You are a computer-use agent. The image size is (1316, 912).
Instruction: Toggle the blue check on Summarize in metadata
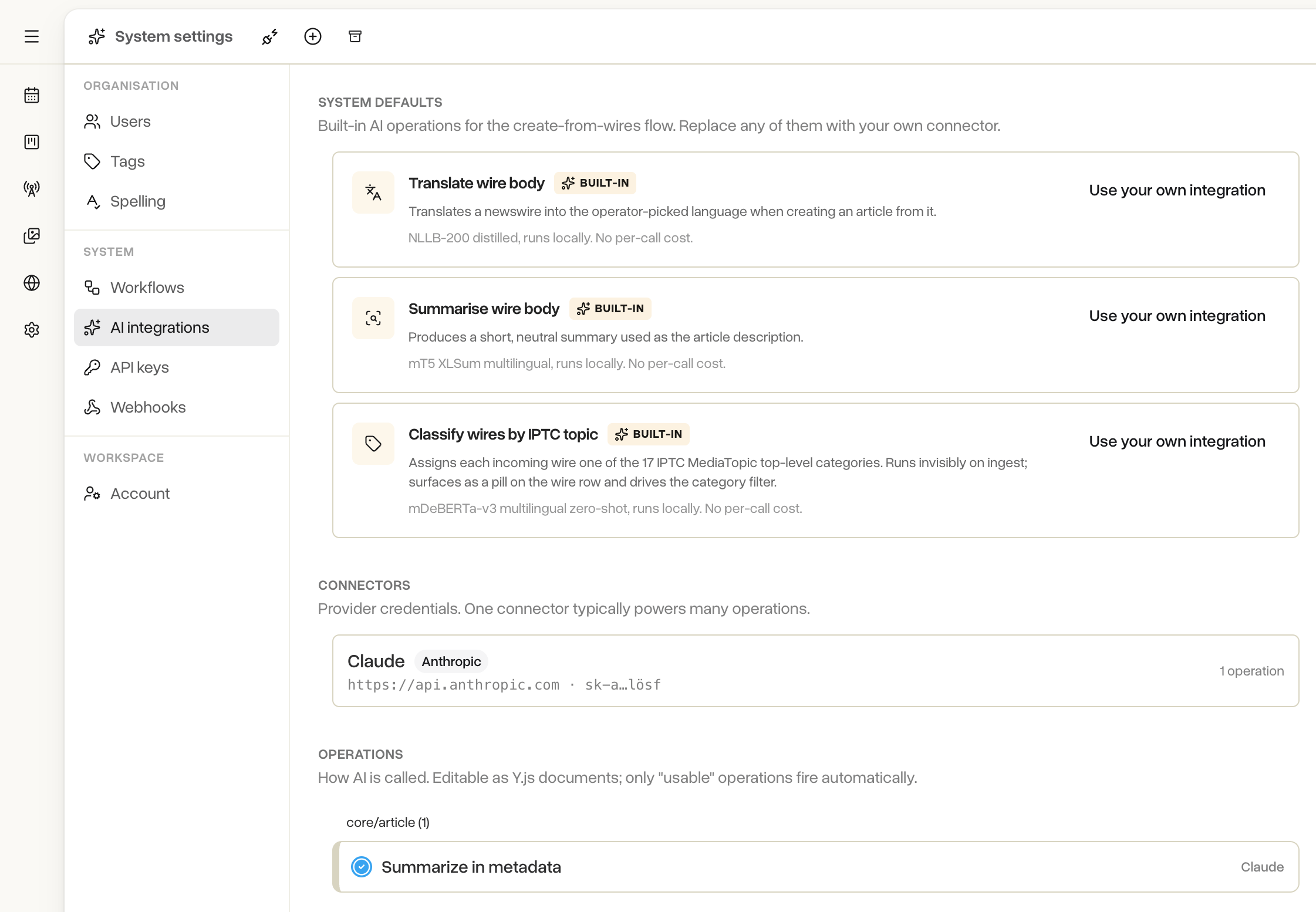362,867
